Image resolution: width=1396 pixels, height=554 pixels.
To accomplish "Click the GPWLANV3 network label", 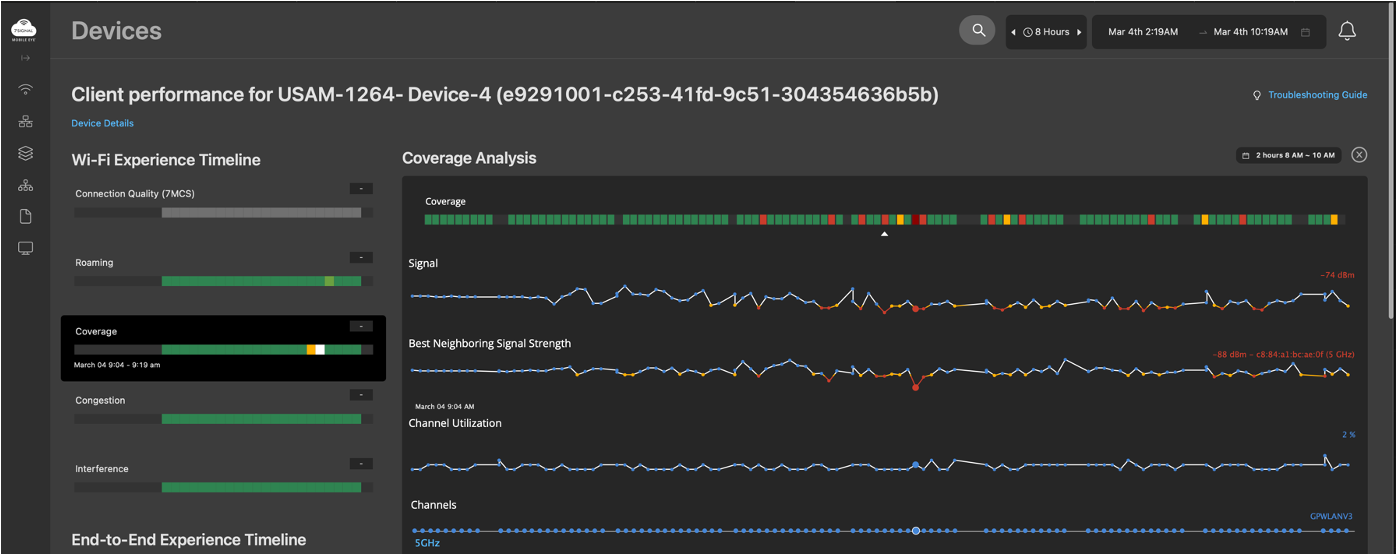I will tap(1331, 517).
